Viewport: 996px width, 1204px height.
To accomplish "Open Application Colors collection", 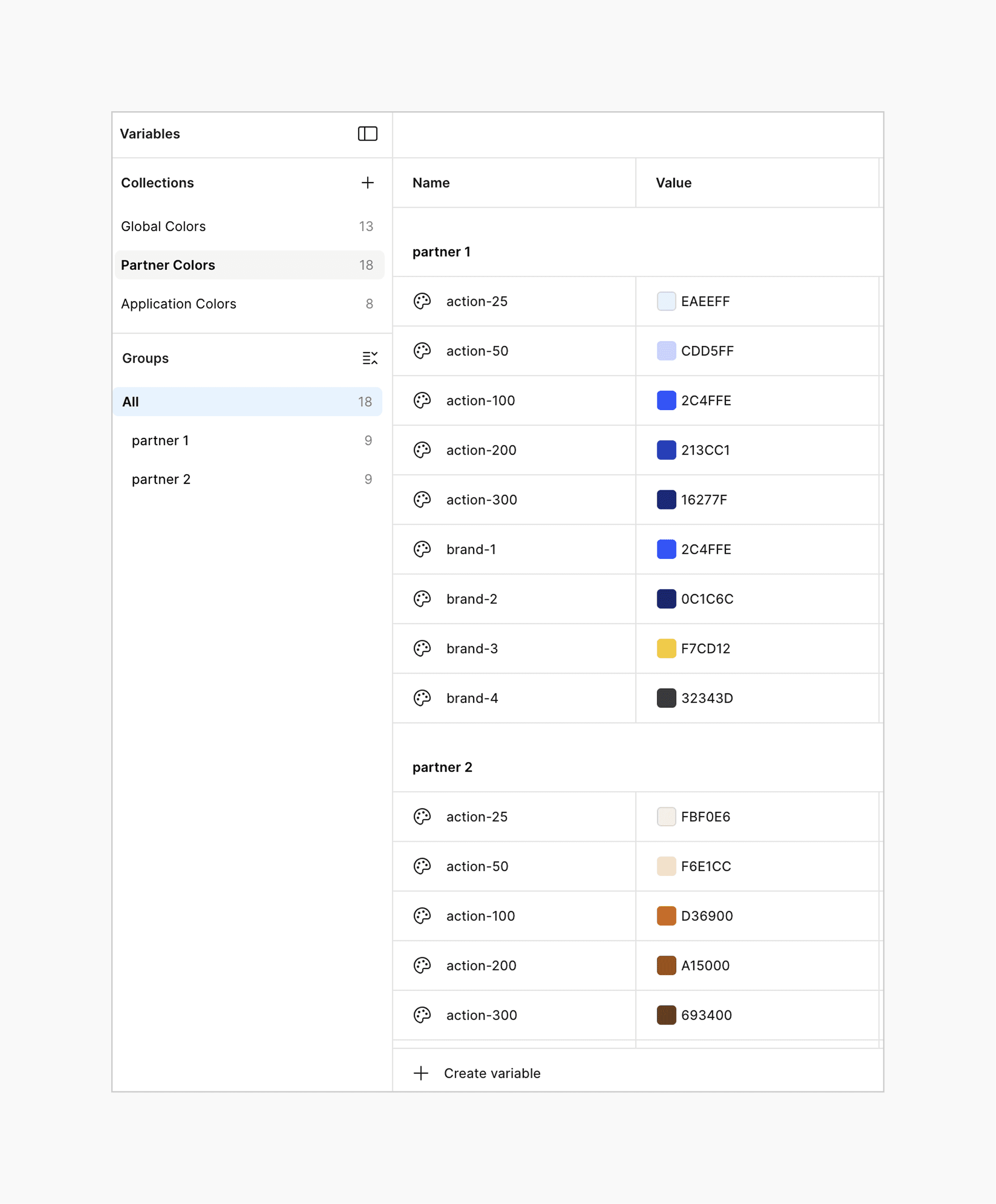I will [x=178, y=304].
